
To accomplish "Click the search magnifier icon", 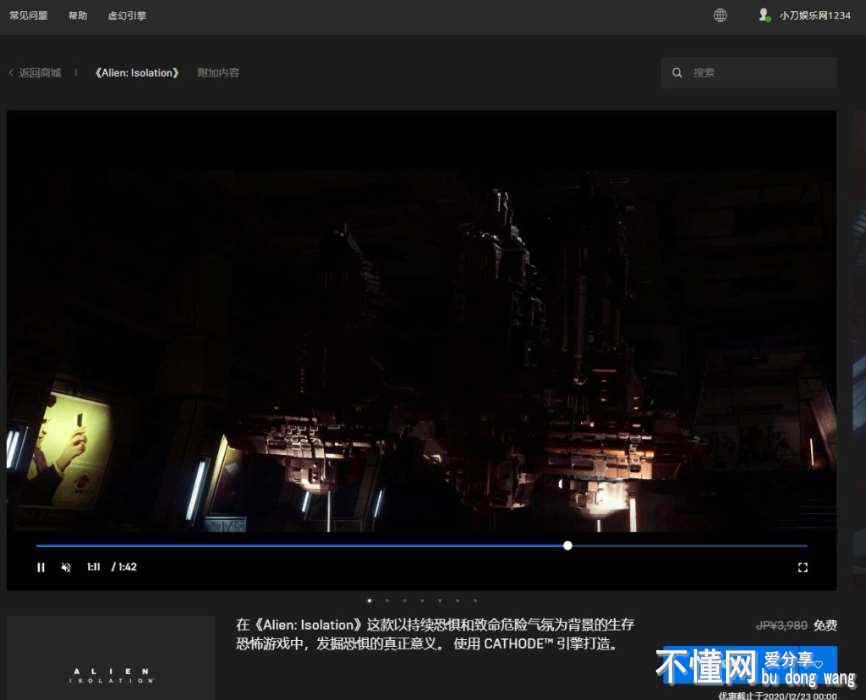I will pyautogui.click(x=677, y=73).
